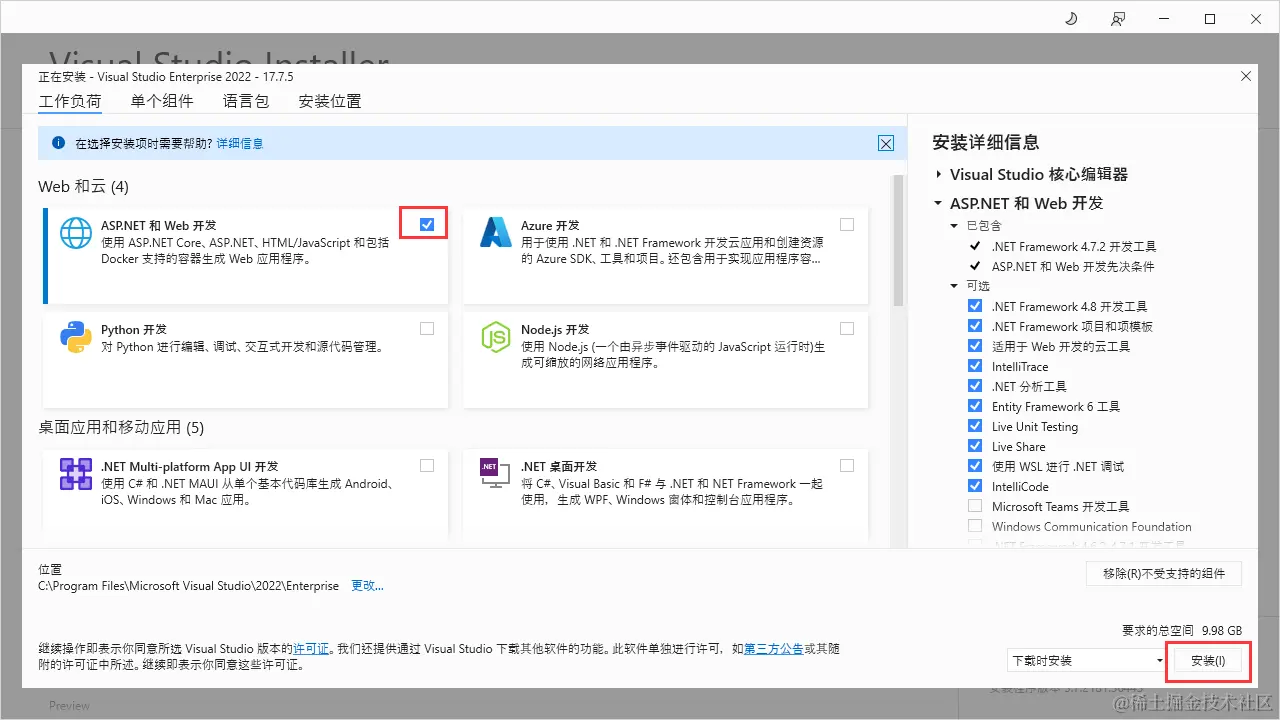Viewport: 1280px width, 720px height.
Task: Uncheck 适用于 Web 开发的云工具
Action: pyautogui.click(x=975, y=347)
